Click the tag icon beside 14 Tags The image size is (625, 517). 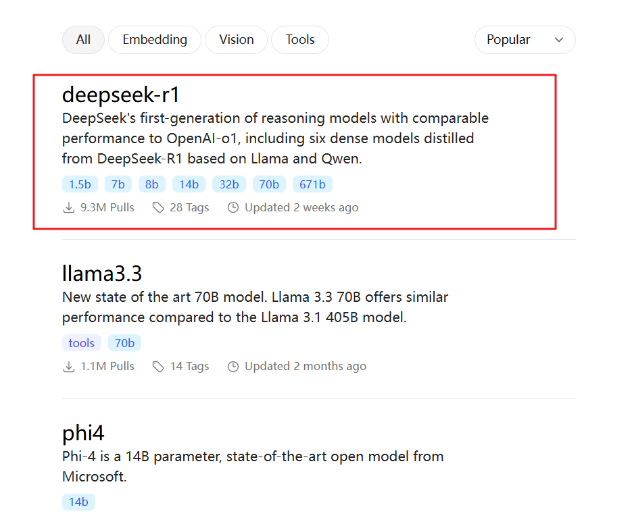(x=158, y=367)
